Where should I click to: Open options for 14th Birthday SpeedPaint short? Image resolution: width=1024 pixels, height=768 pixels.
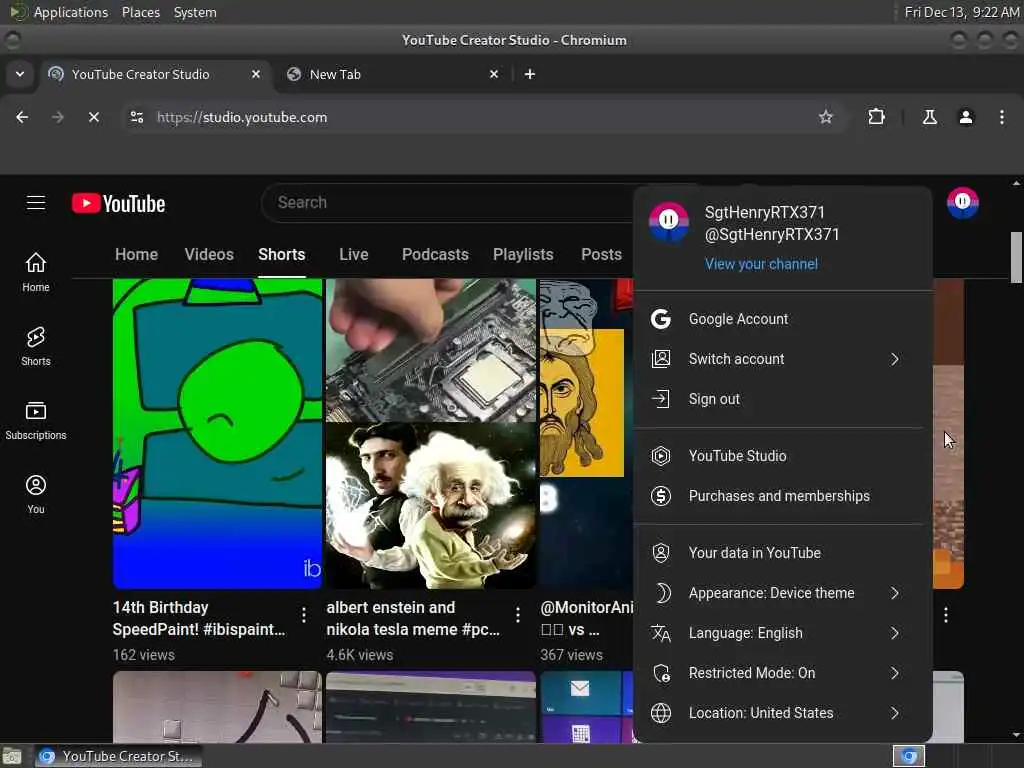point(304,615)
